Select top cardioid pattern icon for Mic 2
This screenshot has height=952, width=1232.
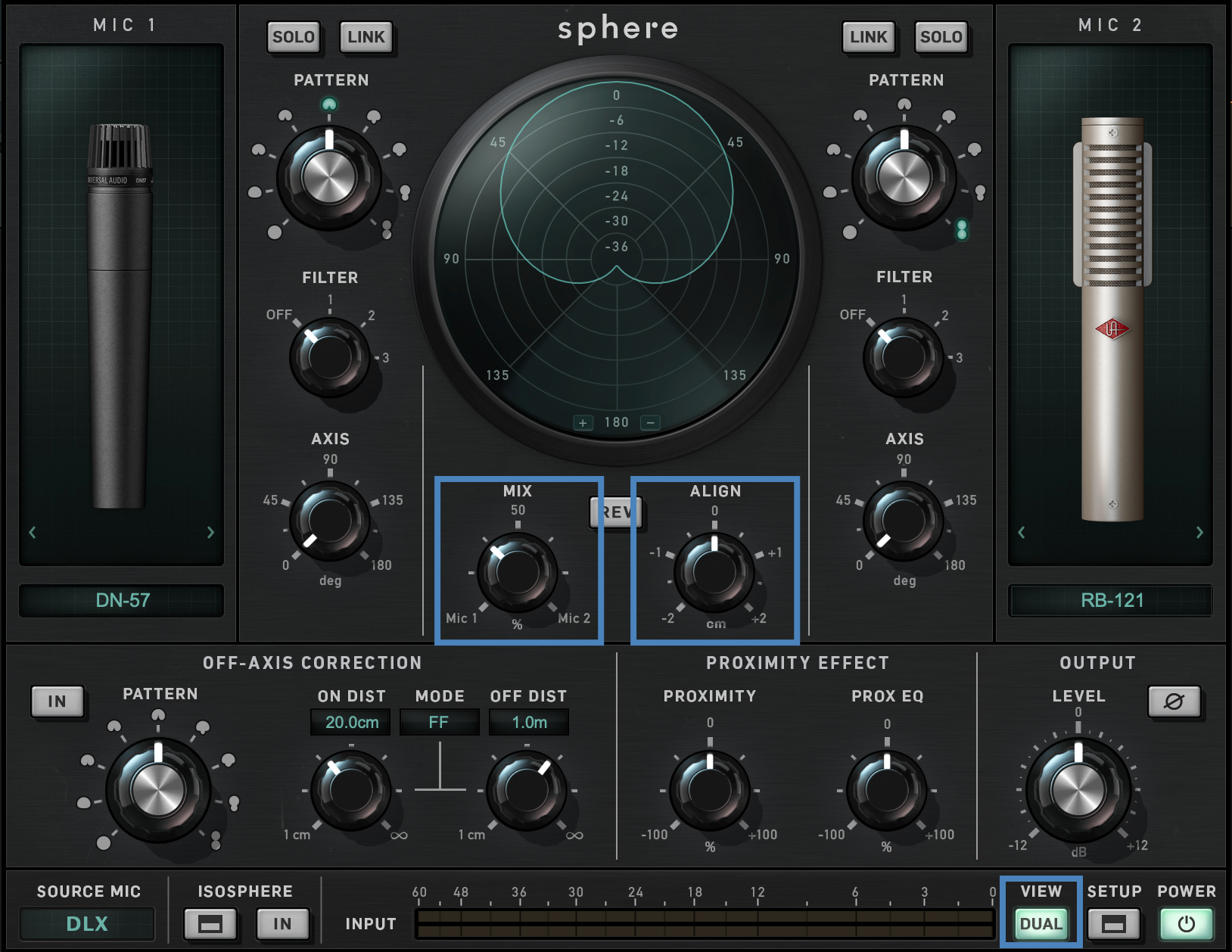[904, 104]
